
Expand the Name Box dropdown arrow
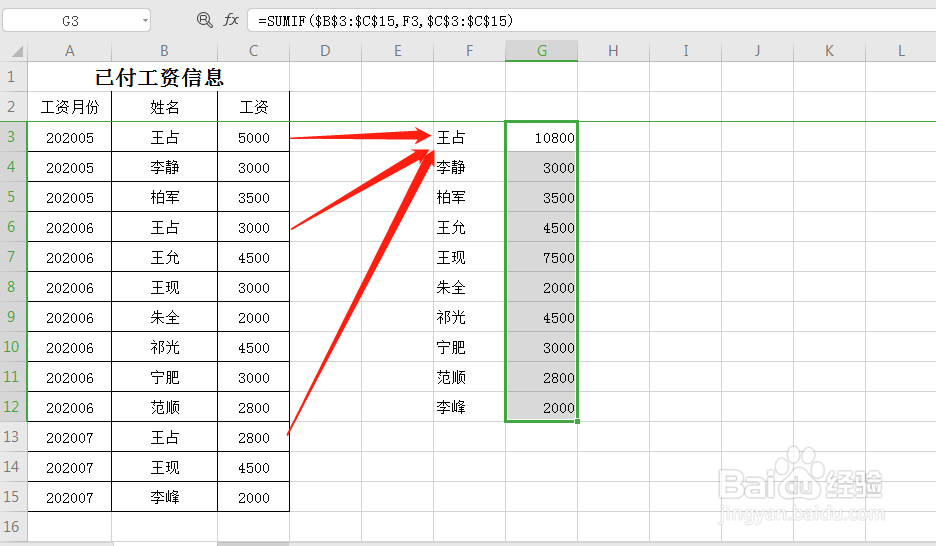click(145, 21)
